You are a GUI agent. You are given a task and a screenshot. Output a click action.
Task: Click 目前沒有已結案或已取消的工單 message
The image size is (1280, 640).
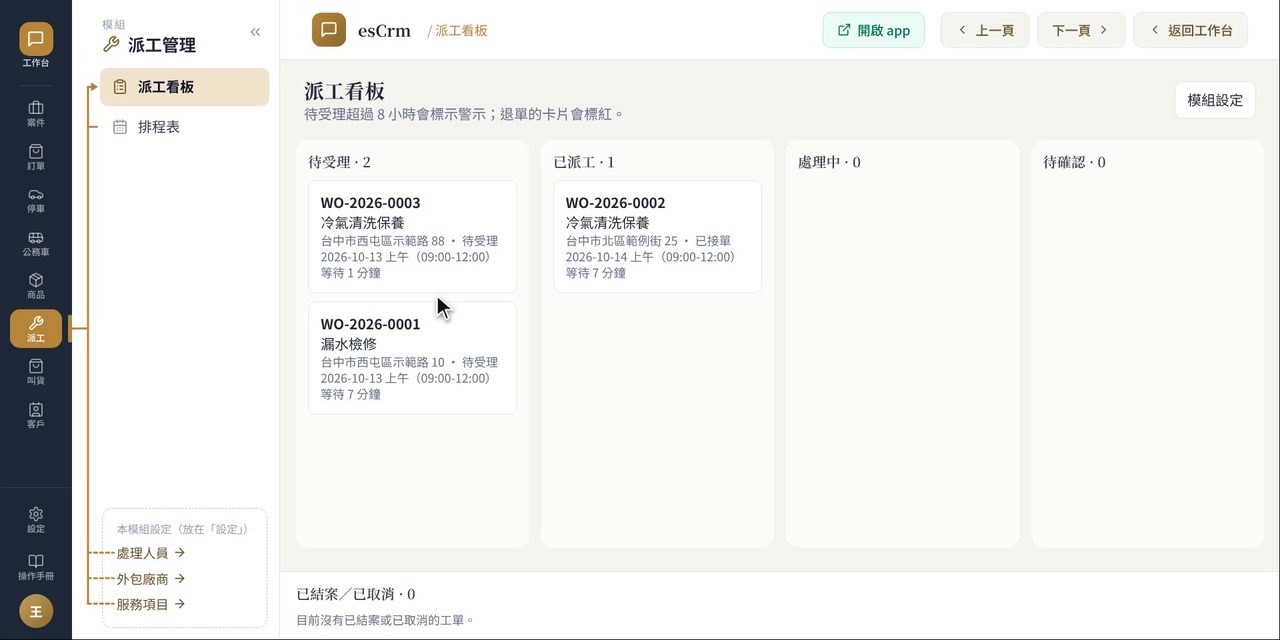tap(386, 620)
